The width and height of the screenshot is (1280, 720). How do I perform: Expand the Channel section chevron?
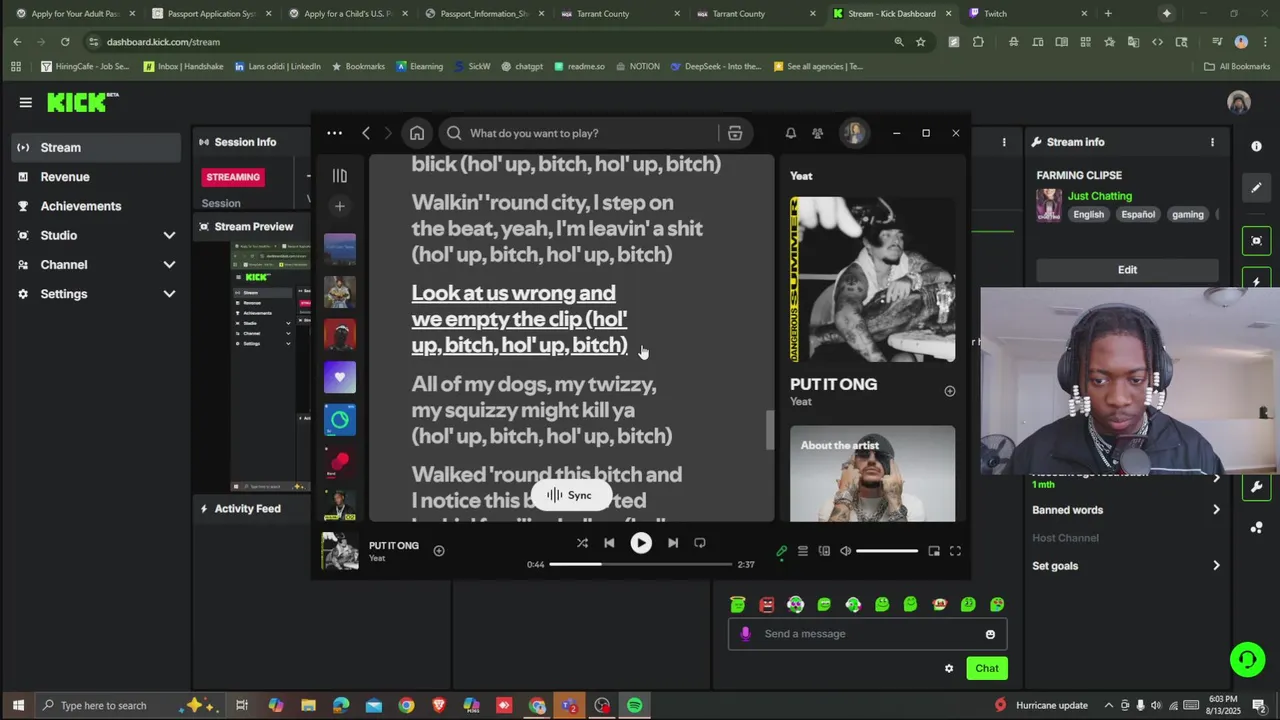pos(169,265)
